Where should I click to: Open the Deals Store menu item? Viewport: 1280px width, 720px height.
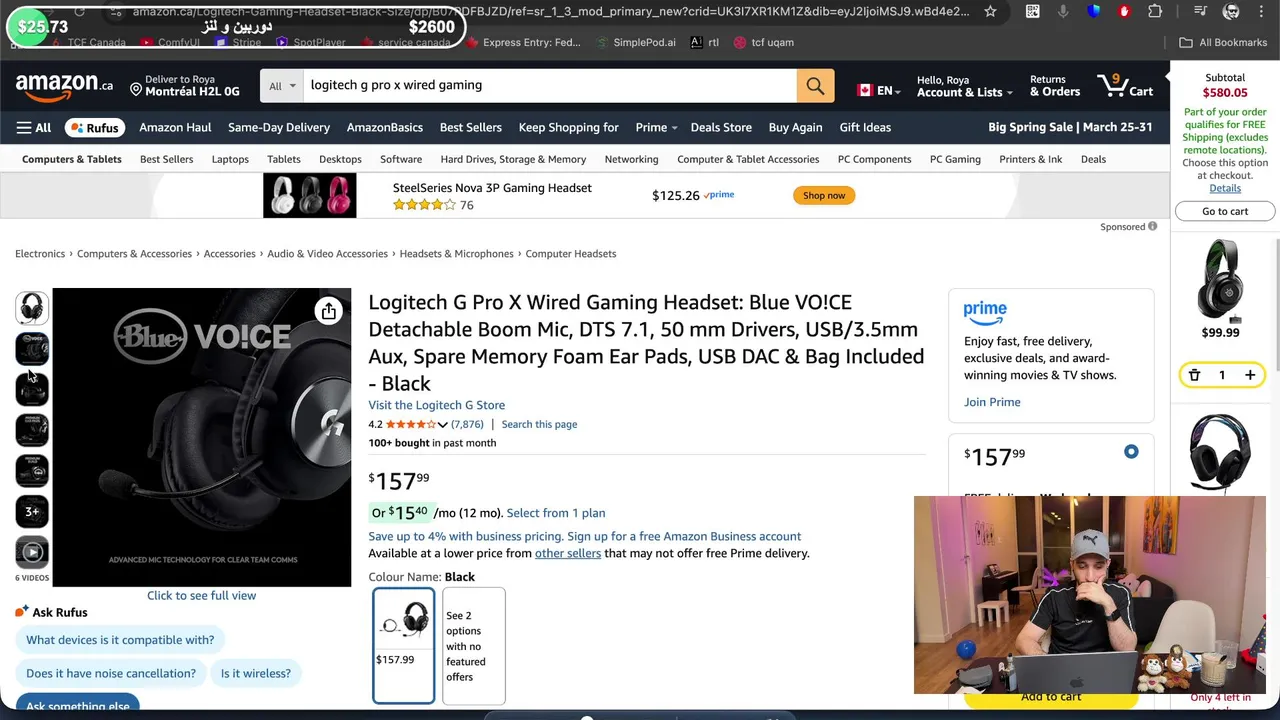[x=721, y=128]
